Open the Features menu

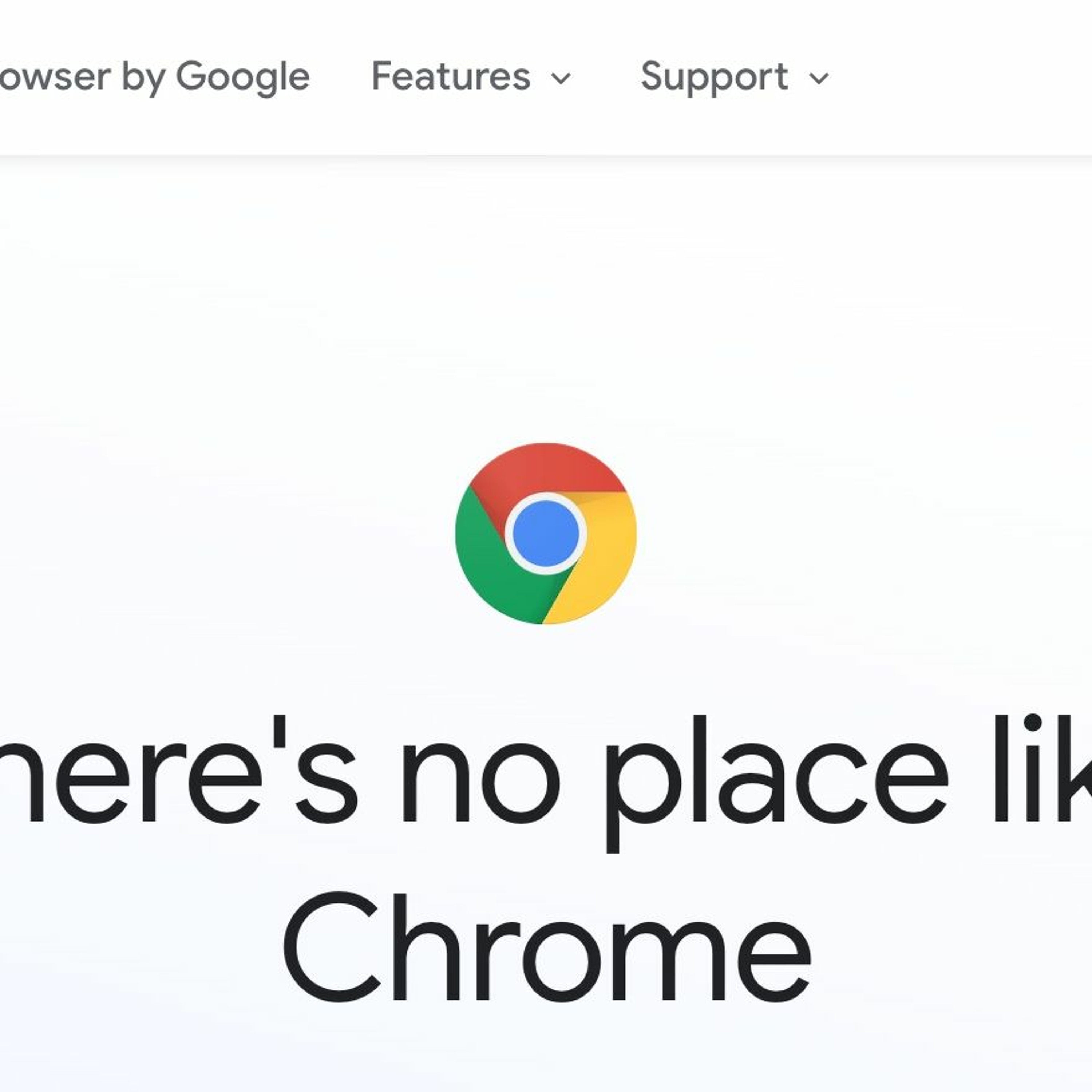coord(451,76)
